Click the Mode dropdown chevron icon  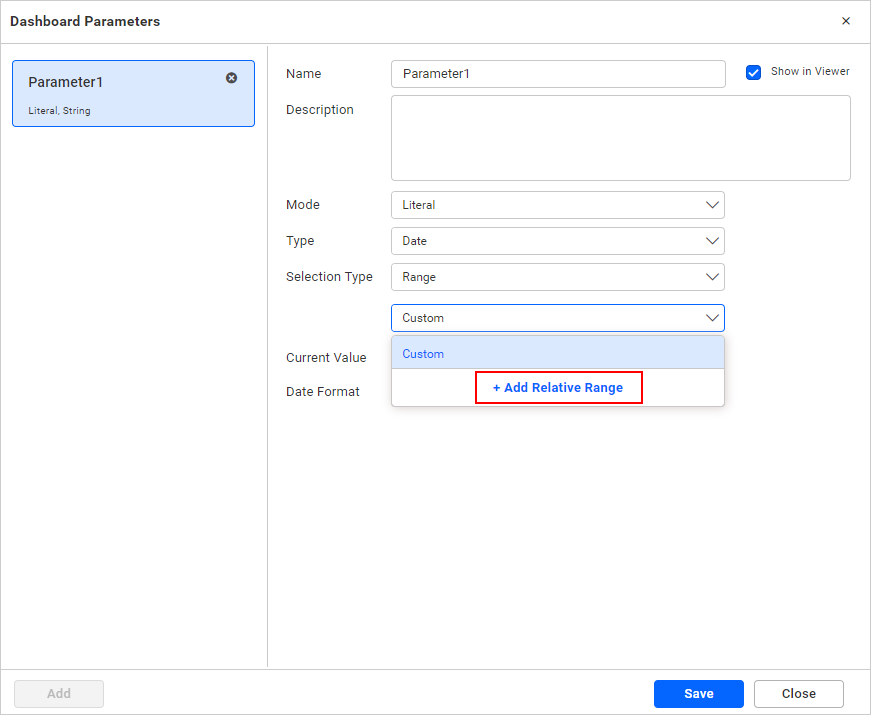click(x=712, y=204)
